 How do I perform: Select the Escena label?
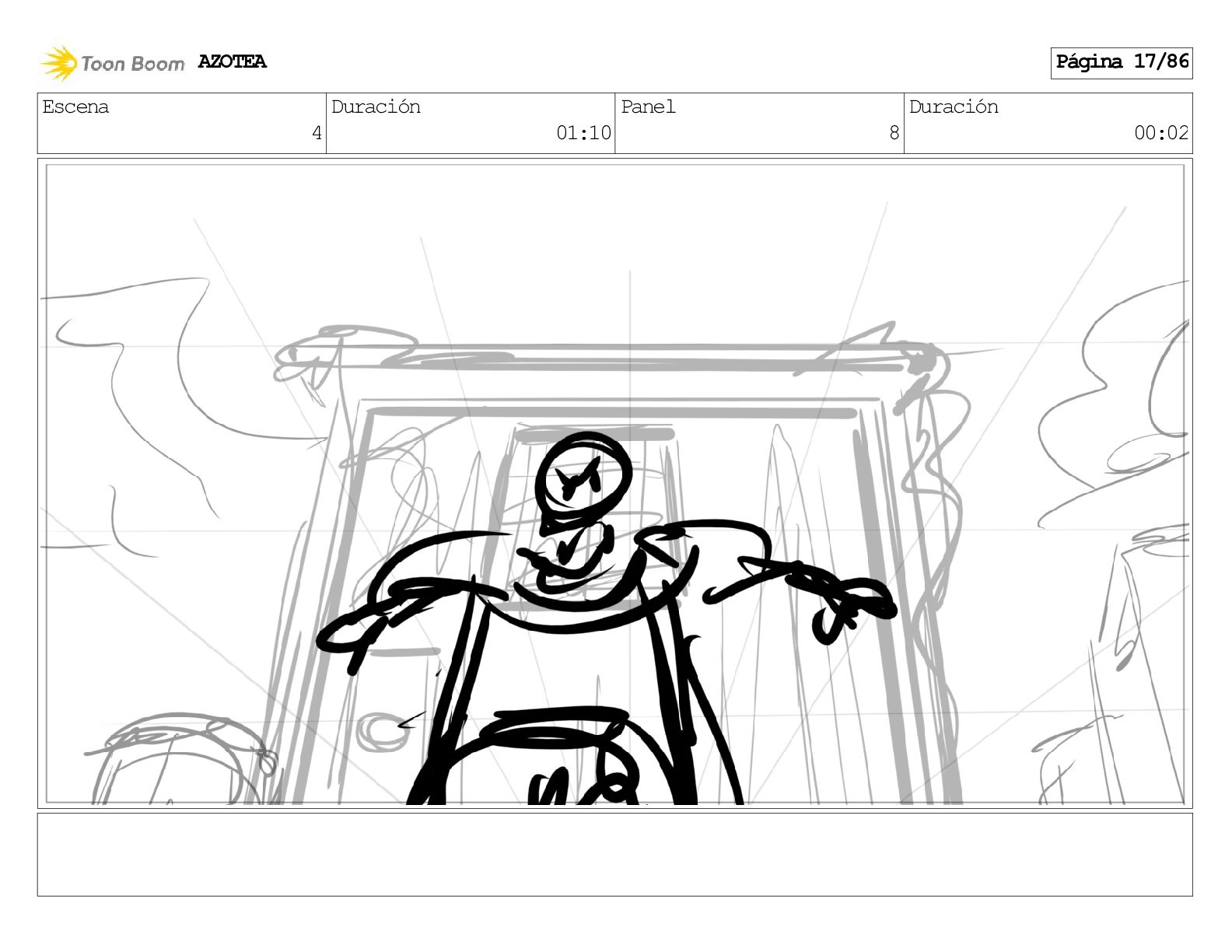click(x=75, y=107)
